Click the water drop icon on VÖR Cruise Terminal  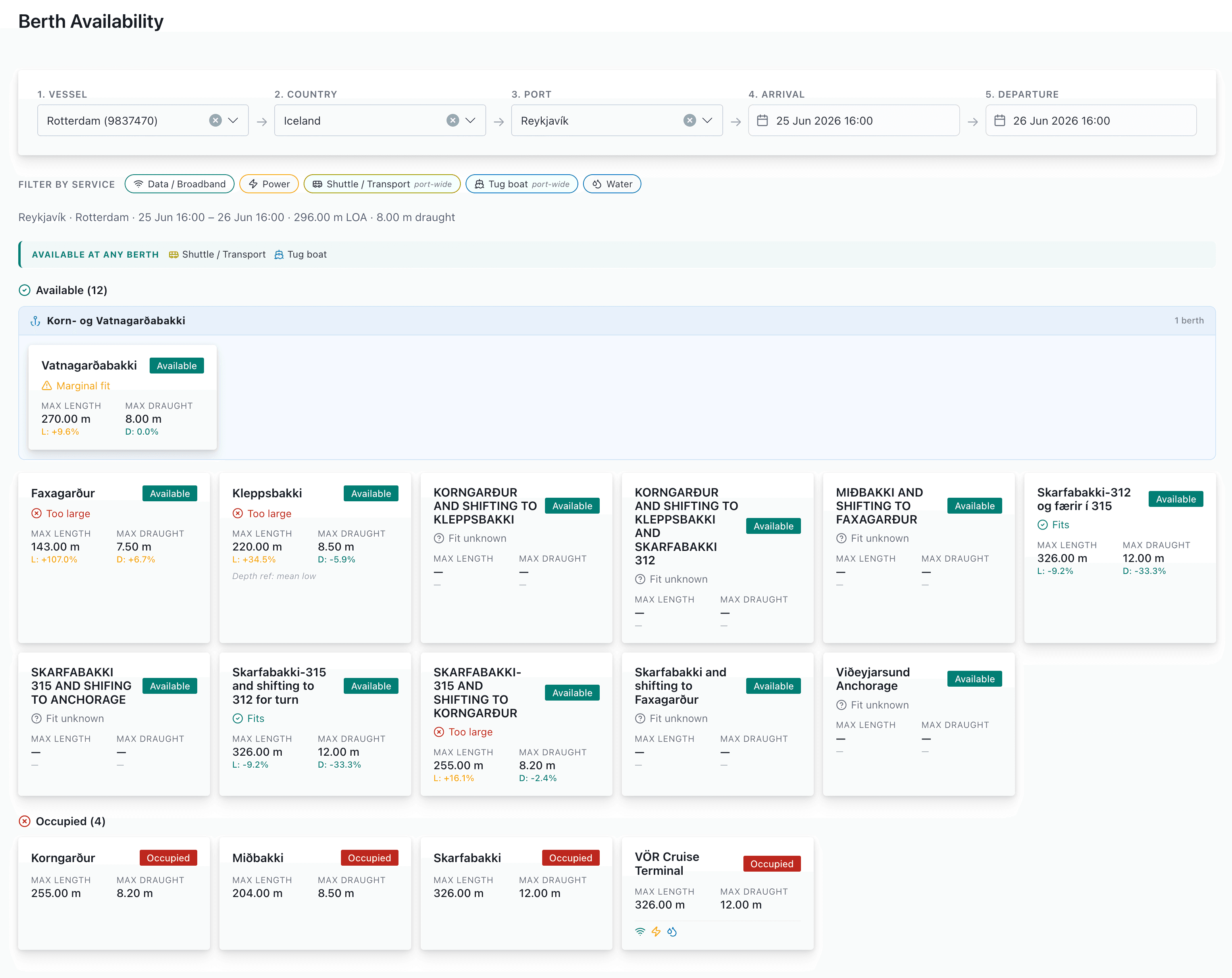(x=672, y=932)
